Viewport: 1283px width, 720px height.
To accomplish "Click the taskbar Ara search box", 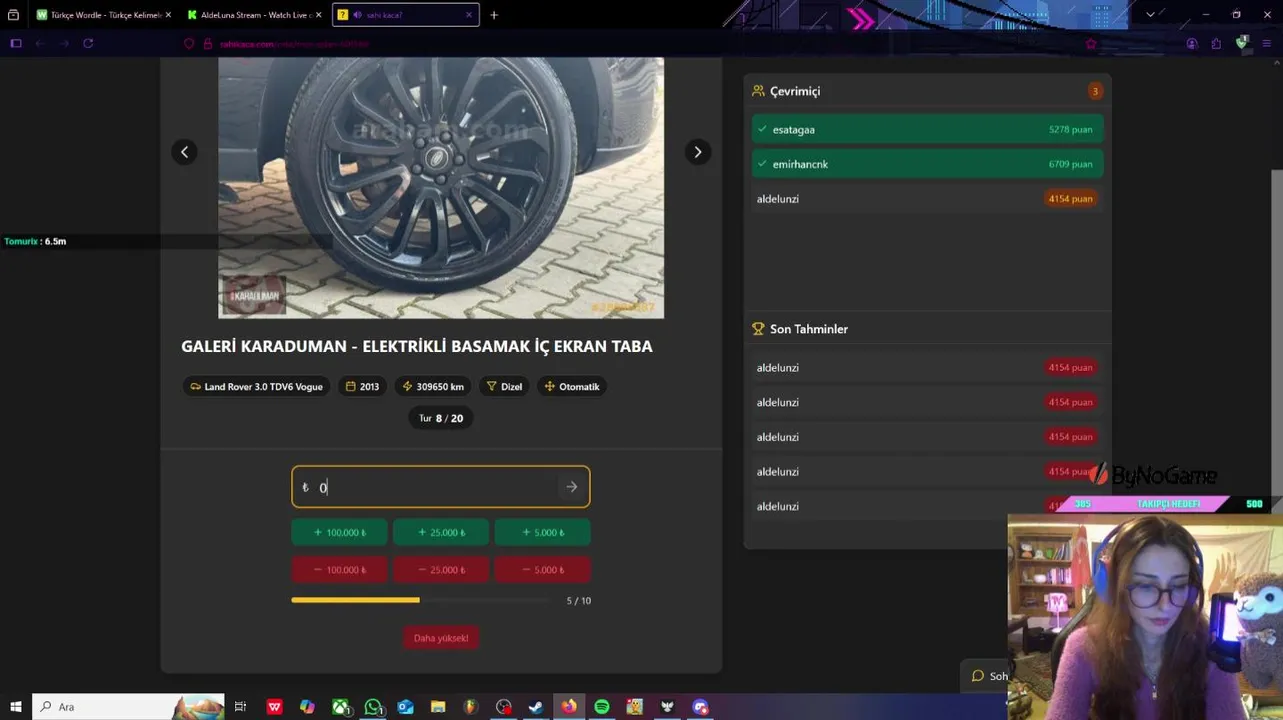I will [x=128, y=707].
